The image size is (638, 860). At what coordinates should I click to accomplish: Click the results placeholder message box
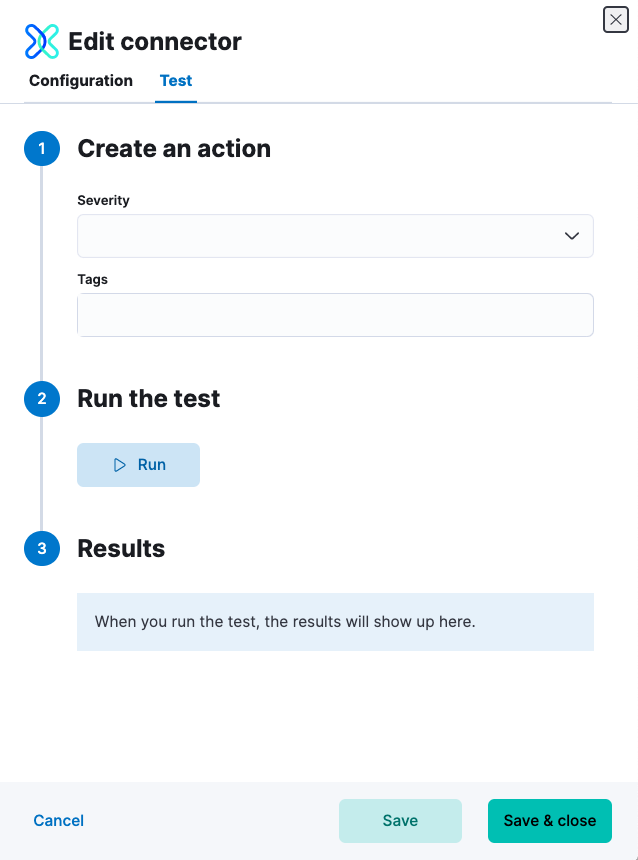(x=335, y=621)
